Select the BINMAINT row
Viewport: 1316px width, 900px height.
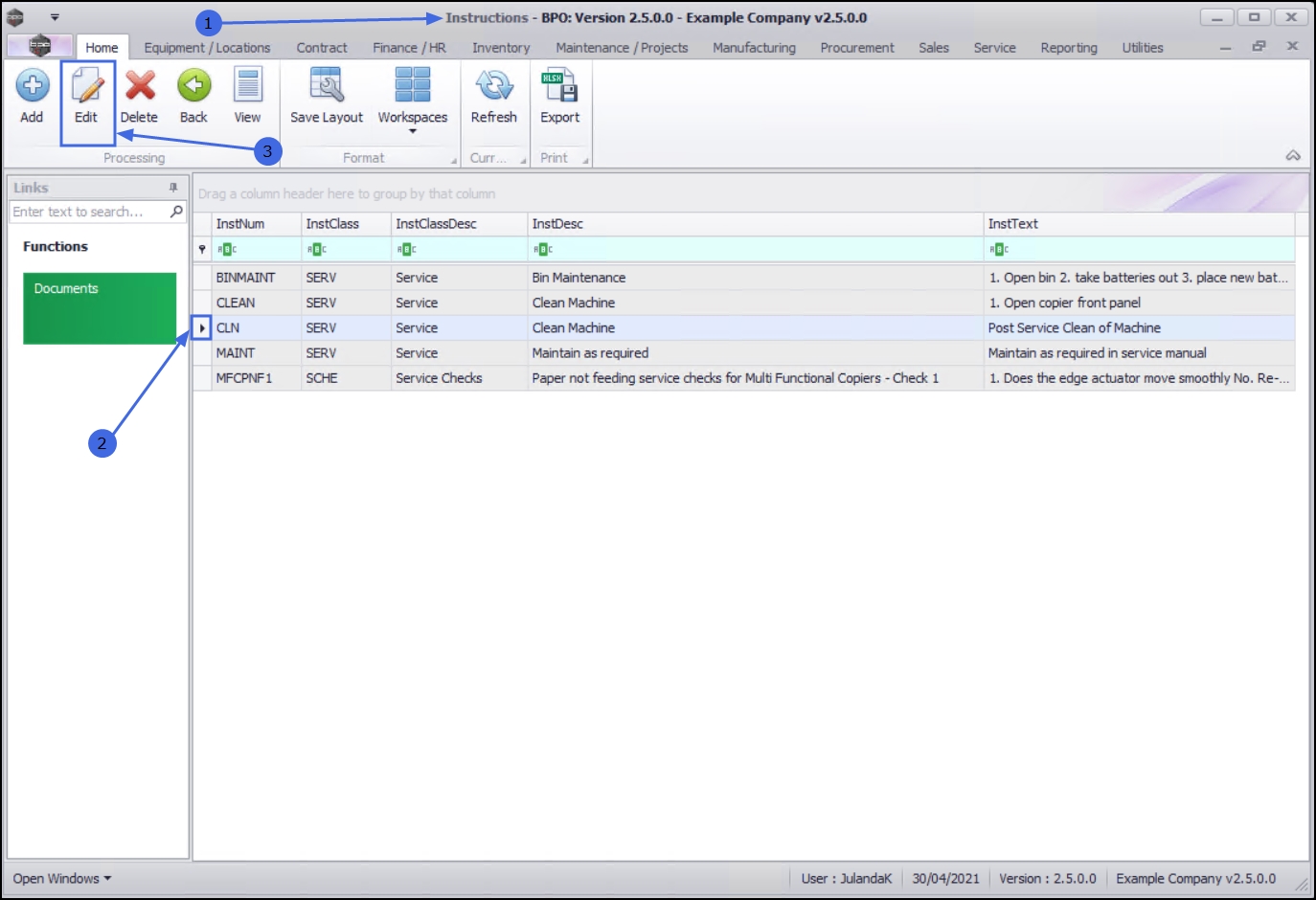(x=744, y=278)
